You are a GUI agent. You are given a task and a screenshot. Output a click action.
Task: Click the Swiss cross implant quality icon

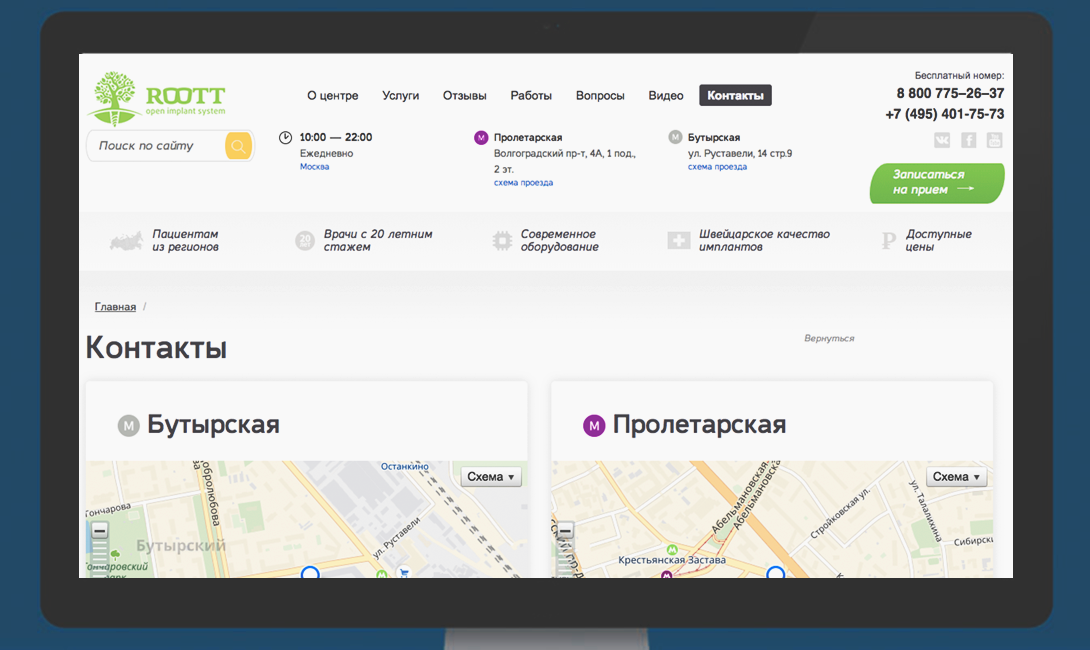tap(679, 241)
